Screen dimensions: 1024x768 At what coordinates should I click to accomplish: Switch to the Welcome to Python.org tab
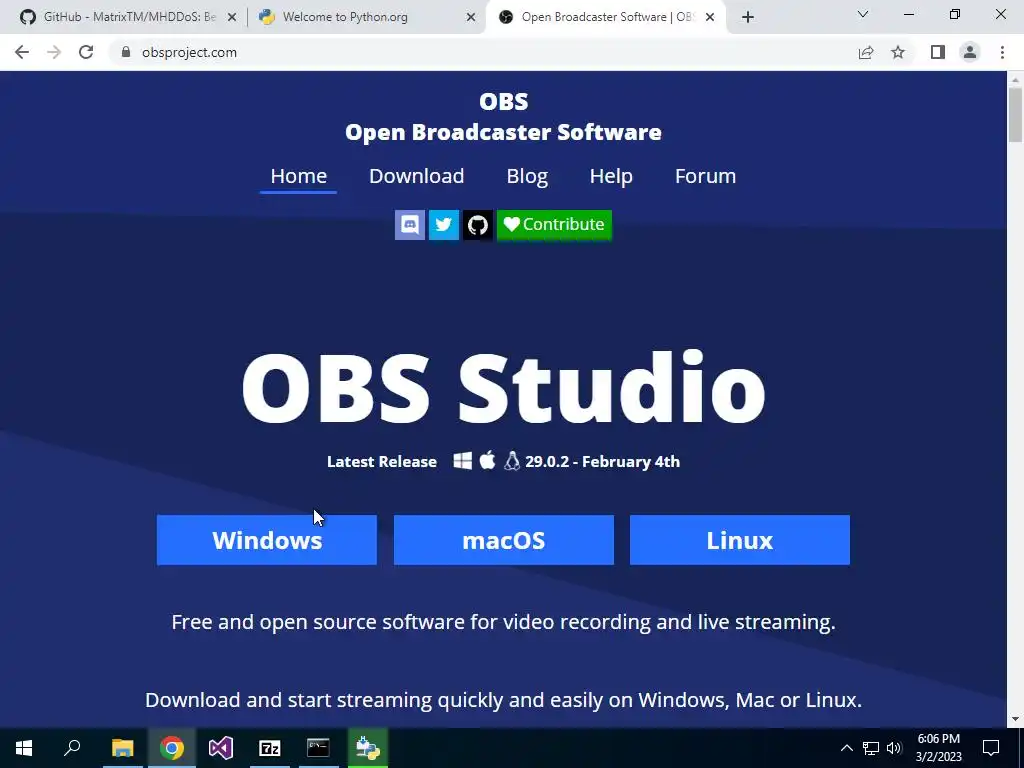[x=366, y=17]
